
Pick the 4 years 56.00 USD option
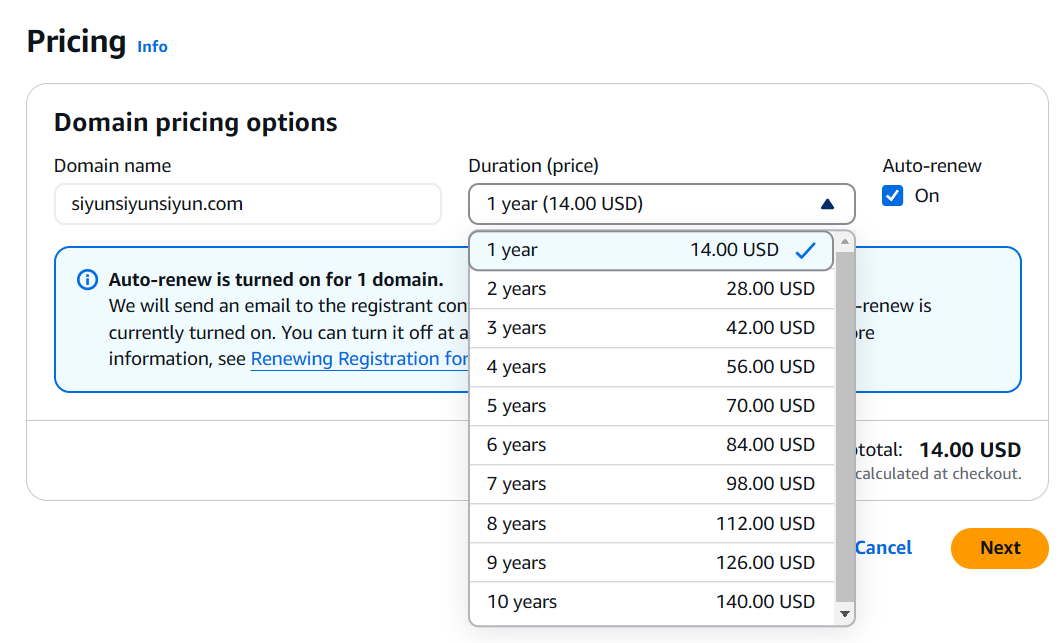point(651,368)
